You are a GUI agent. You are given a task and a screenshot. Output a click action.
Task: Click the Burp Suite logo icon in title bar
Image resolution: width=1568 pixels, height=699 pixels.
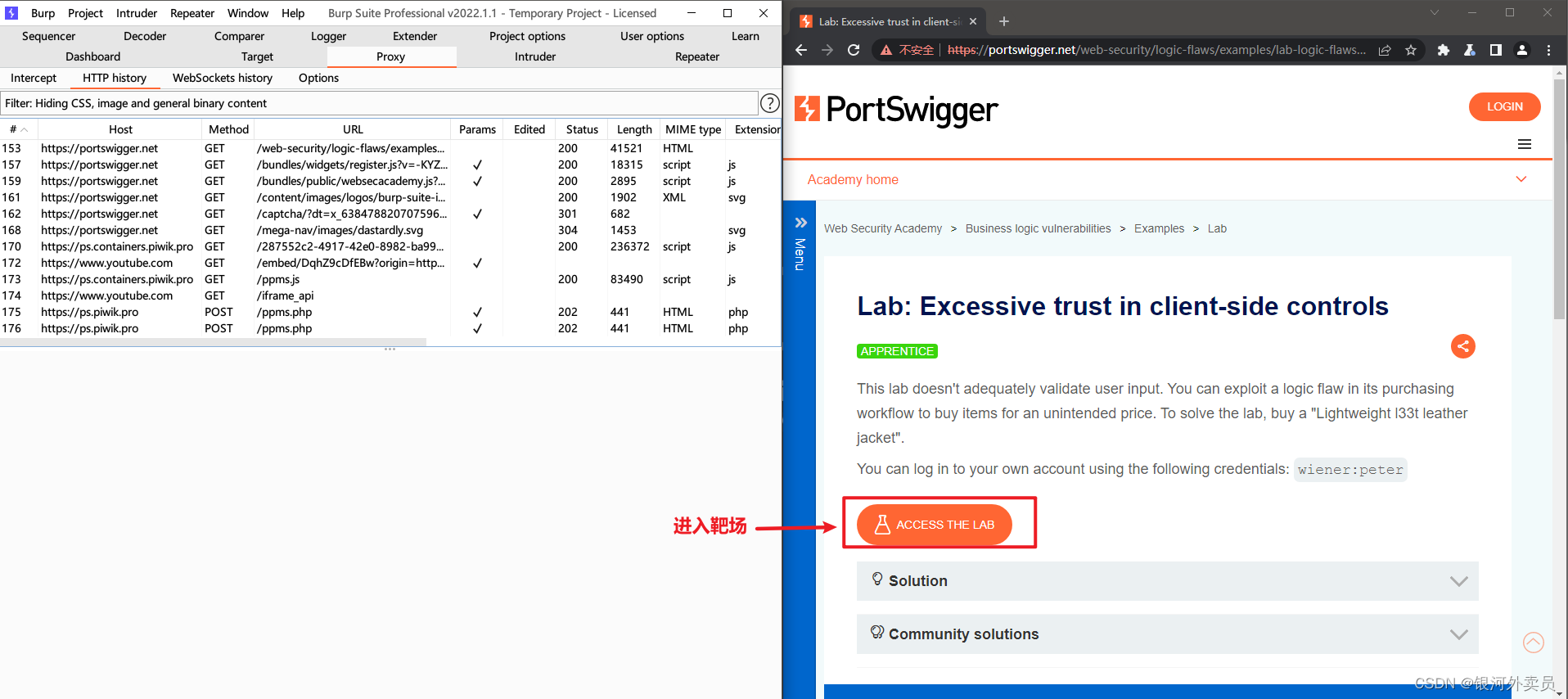tap(11, 13)
